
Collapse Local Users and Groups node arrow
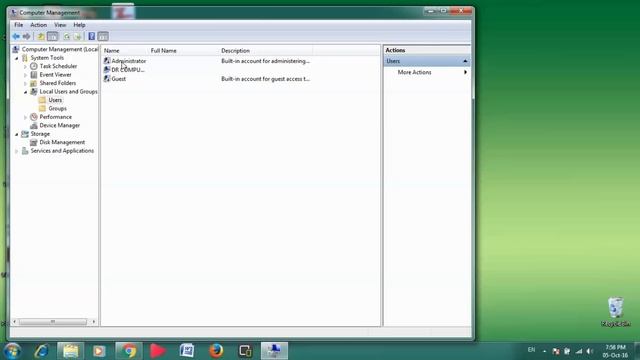click(x=25, y=92)
